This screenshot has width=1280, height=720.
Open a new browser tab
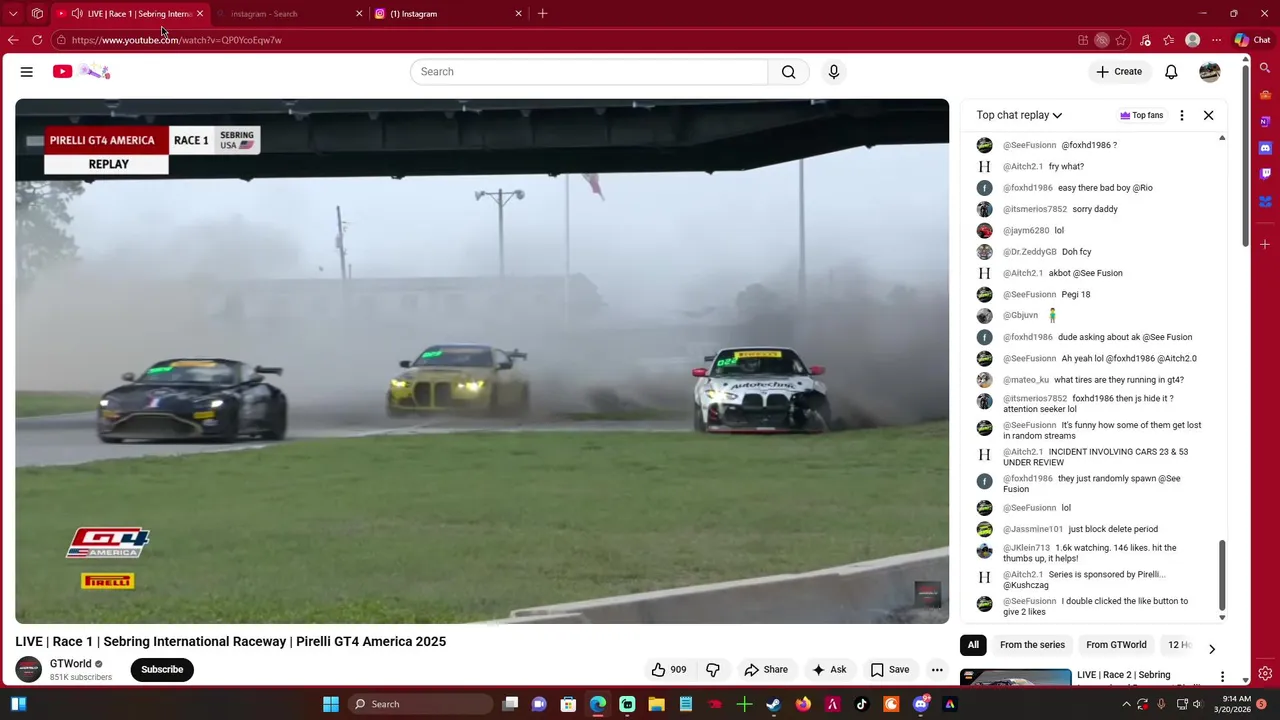(x=542, y=14)
